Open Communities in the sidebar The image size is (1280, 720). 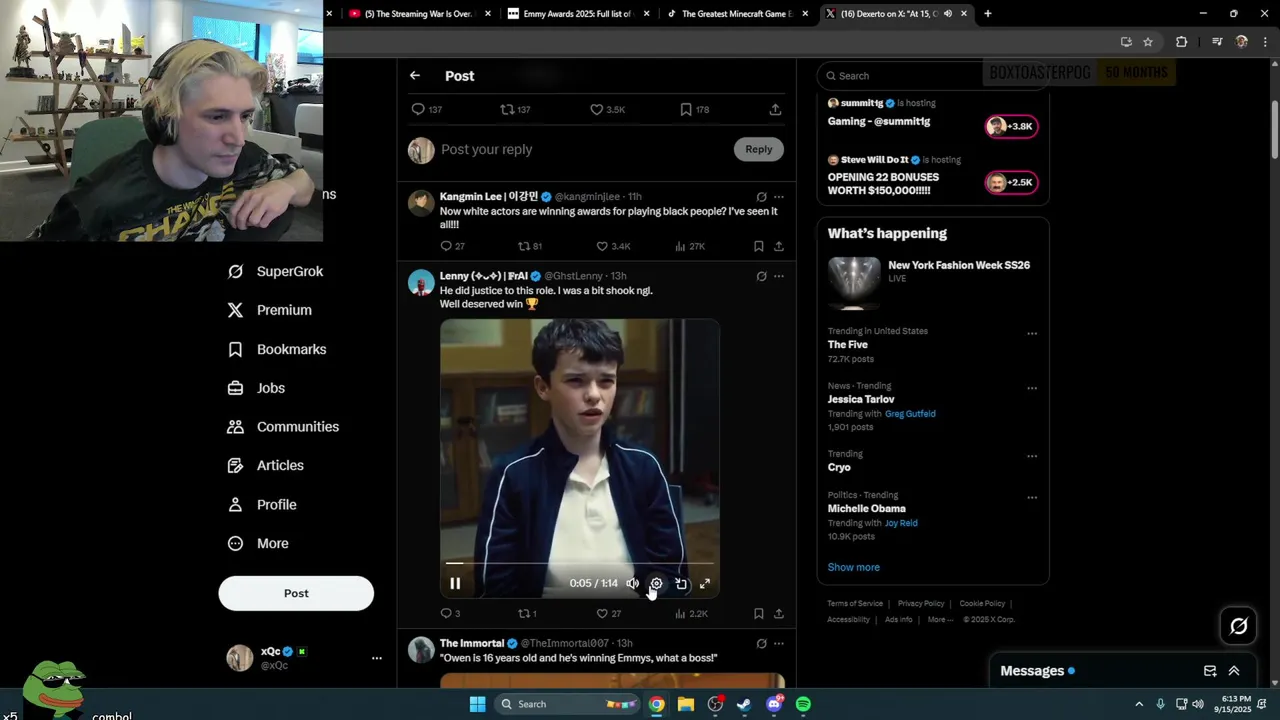click(x=283, y=427)
